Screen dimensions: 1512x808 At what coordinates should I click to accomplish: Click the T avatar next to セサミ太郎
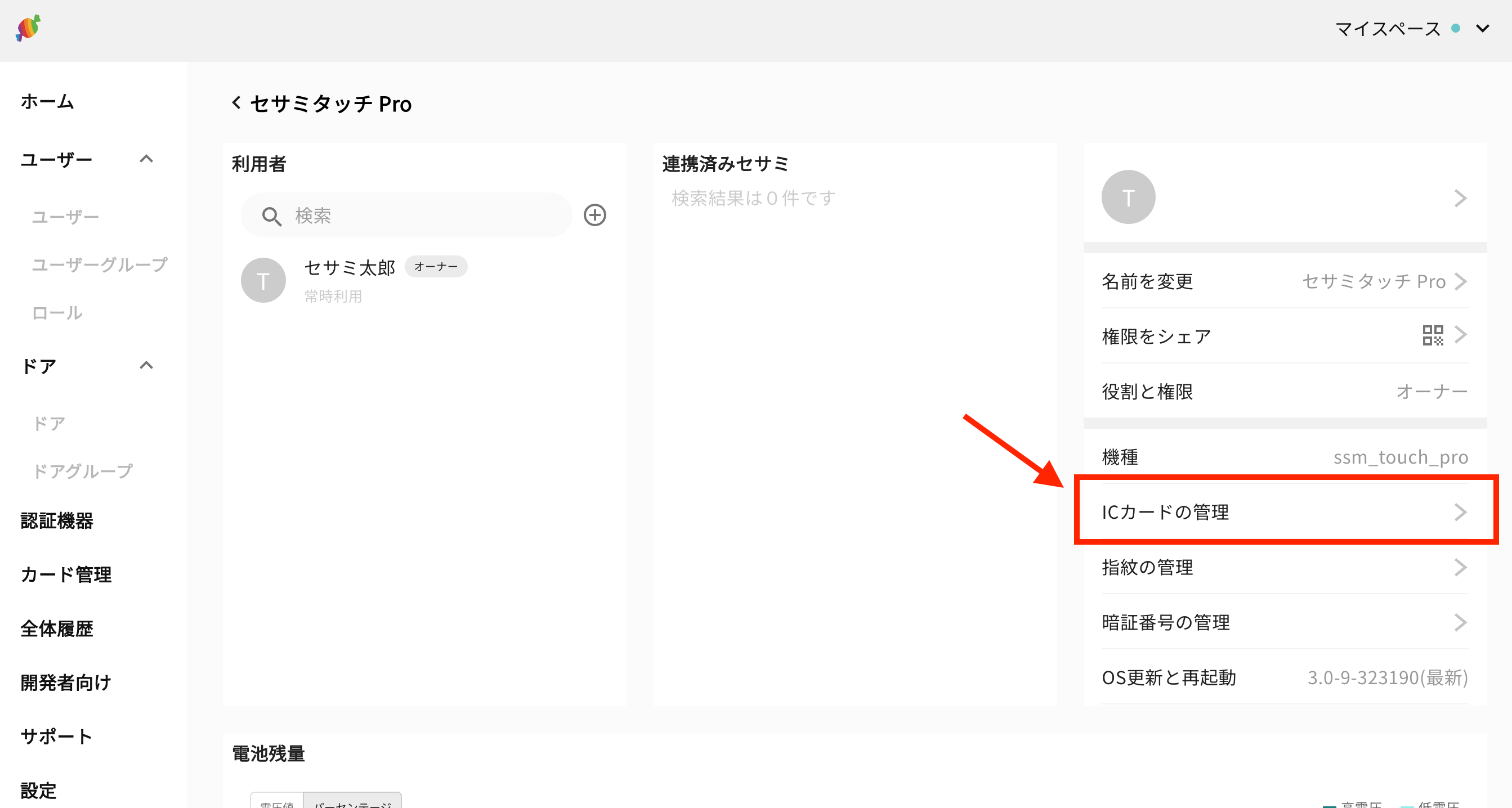coord(263,280)
